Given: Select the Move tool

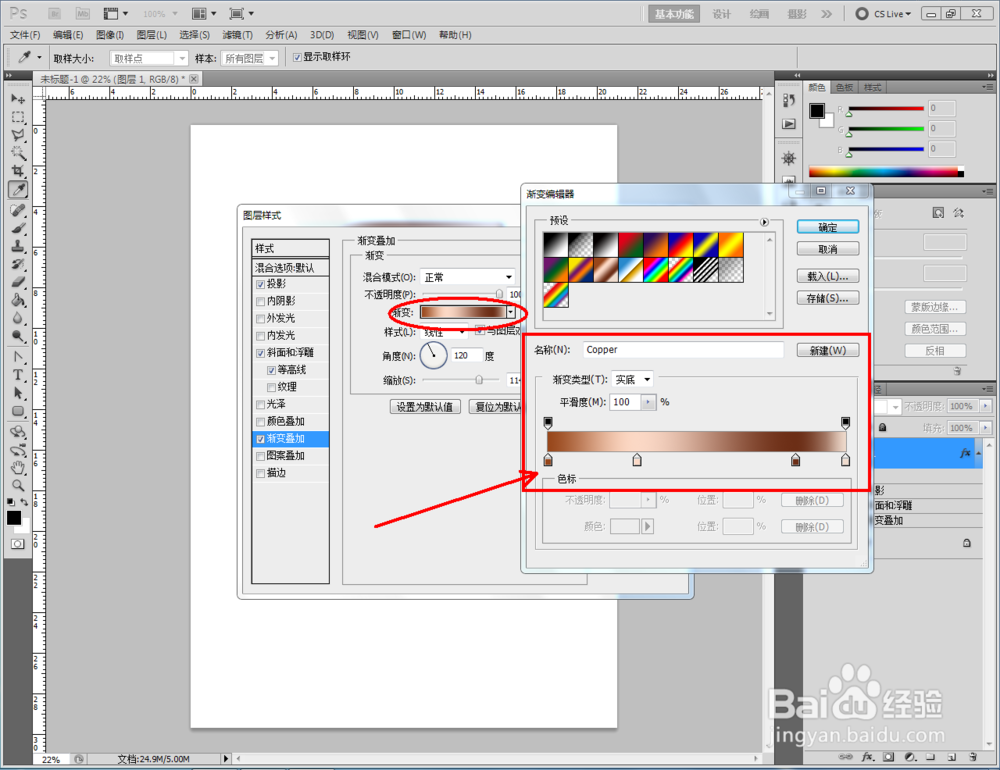Looking at the screenshot, I should coord(18,99).
